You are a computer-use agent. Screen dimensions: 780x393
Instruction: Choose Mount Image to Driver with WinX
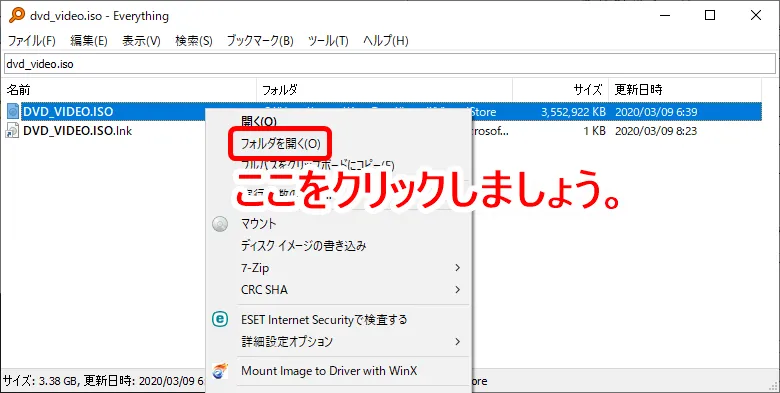tap(329, 371)
